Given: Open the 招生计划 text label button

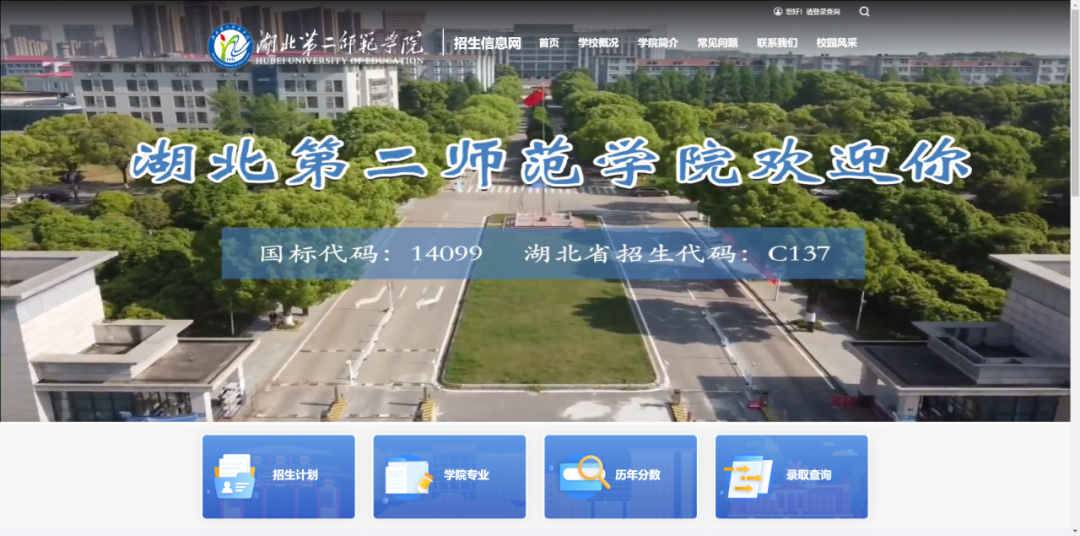Looking at the screenshot, I should tap(295, 475).
